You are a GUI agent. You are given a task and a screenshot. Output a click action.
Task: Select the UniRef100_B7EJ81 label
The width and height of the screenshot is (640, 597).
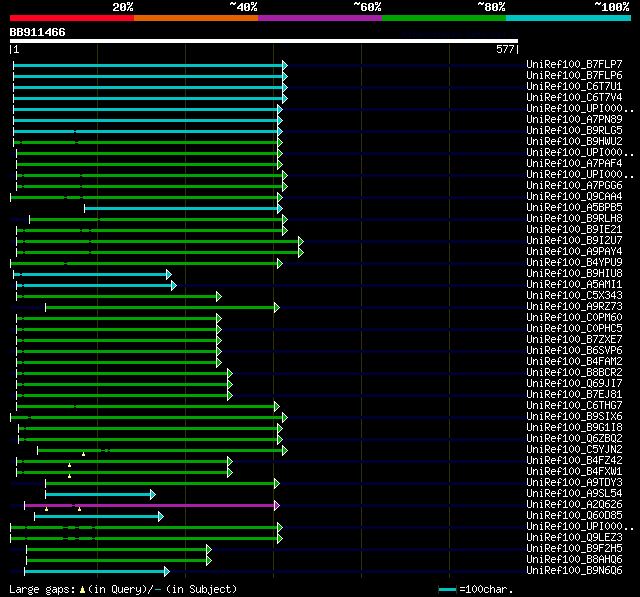[x=574, y=395]
